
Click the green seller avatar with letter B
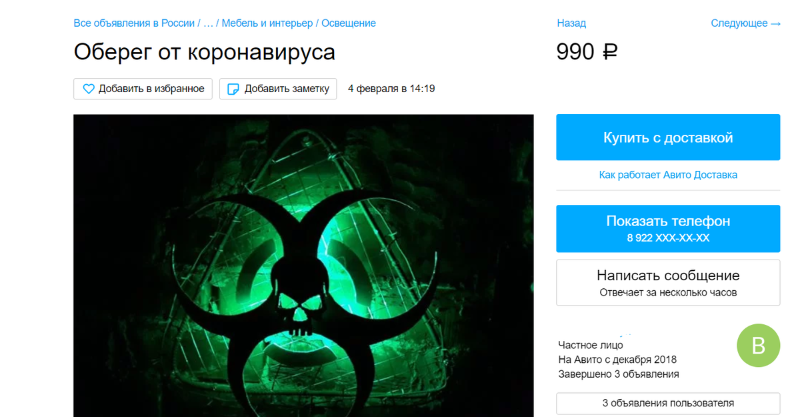point(758,346)
